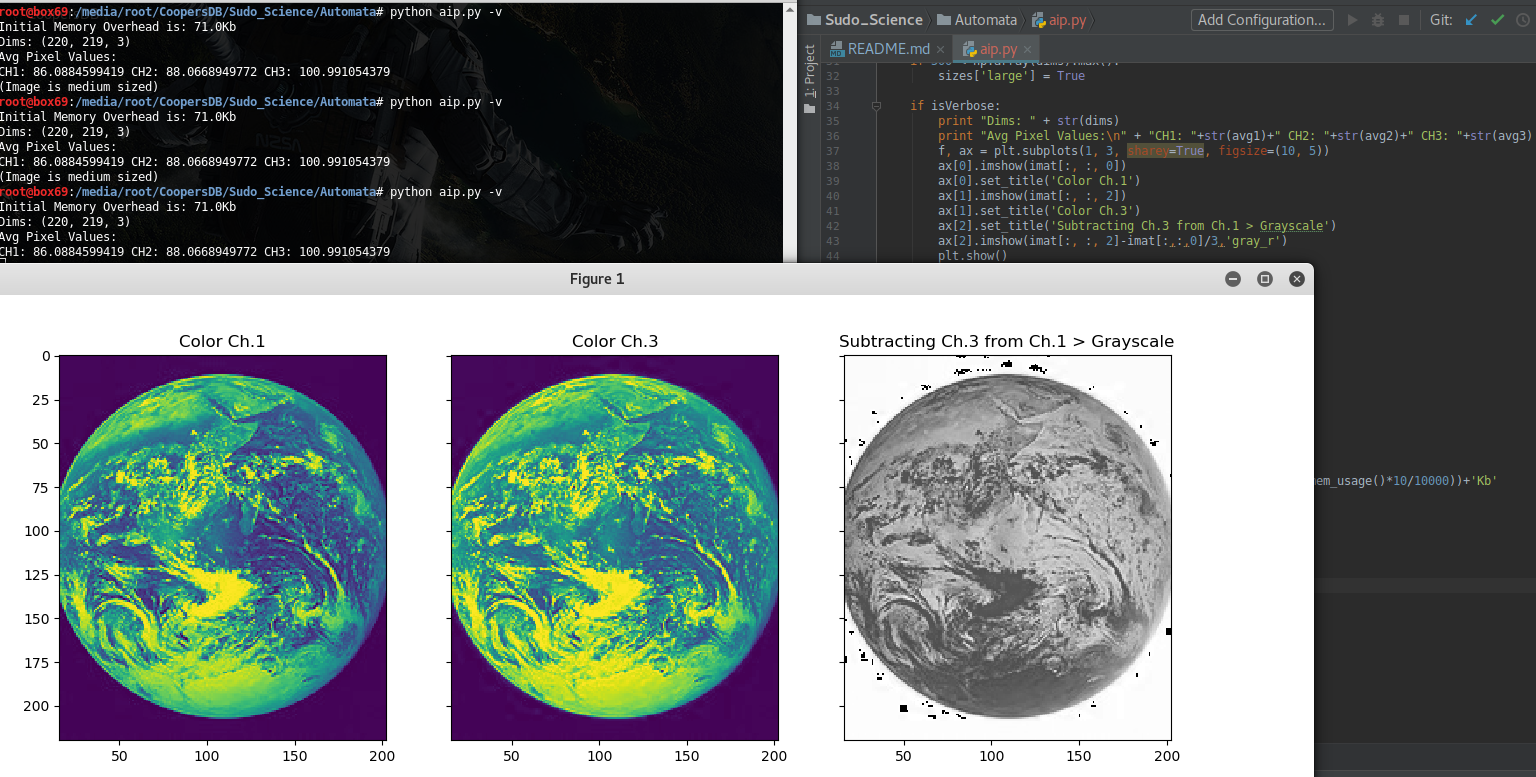The width and height of the screenshot is (1536, 777).
Task: Close the README.md editor tab
Action: click(942, 49)
